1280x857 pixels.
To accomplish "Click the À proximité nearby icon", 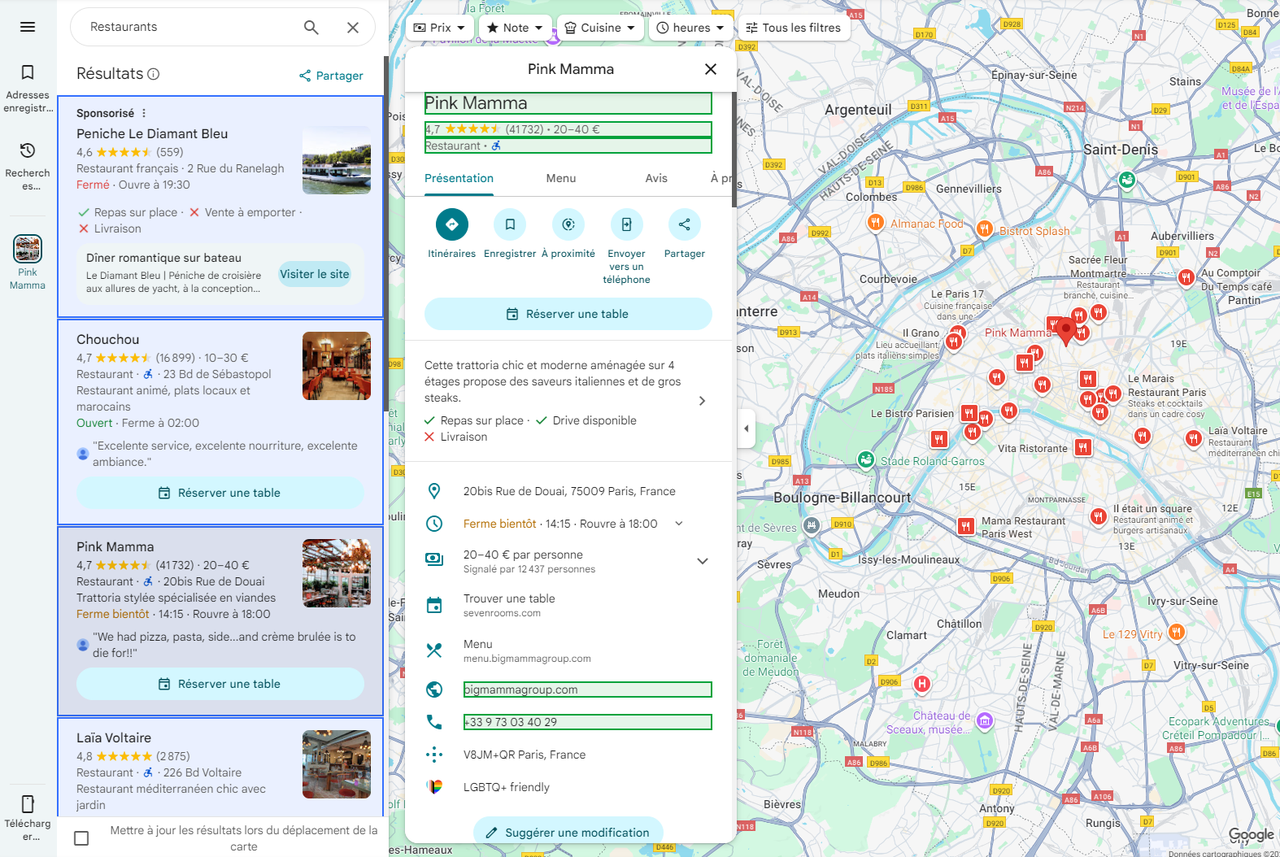I will (568, 225).
